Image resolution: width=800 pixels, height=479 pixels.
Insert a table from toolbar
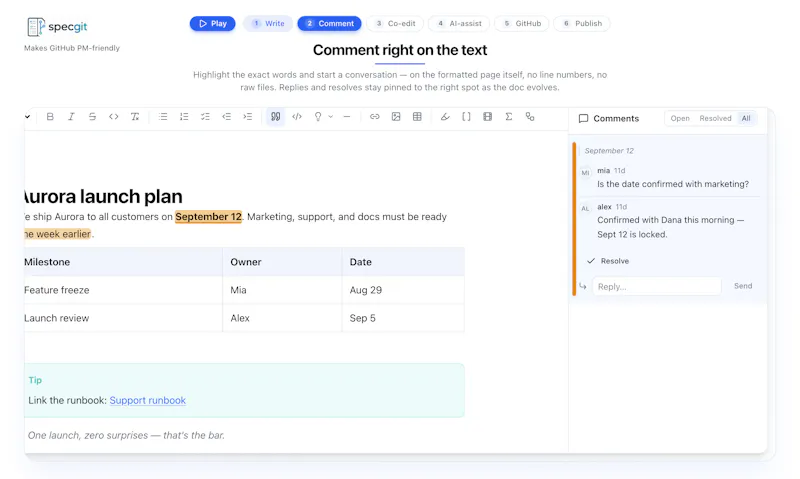(x=417, y=117)
